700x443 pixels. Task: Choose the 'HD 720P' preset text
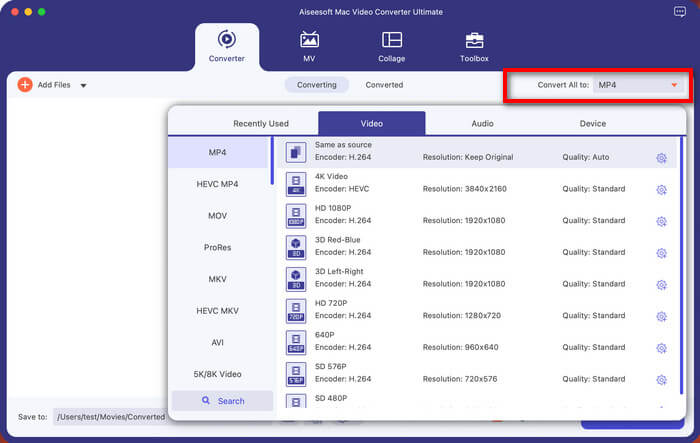coord(331,303)
